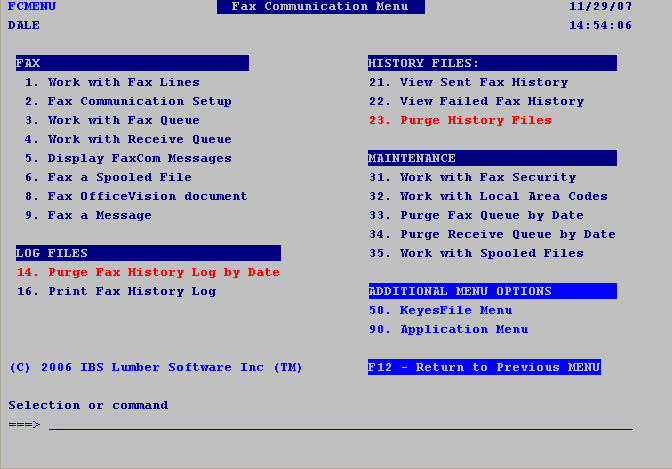Open Fax OfficeVision document option
Image resolution: width=672 pixels, height=469 pixels.
(x=136, y=196)
